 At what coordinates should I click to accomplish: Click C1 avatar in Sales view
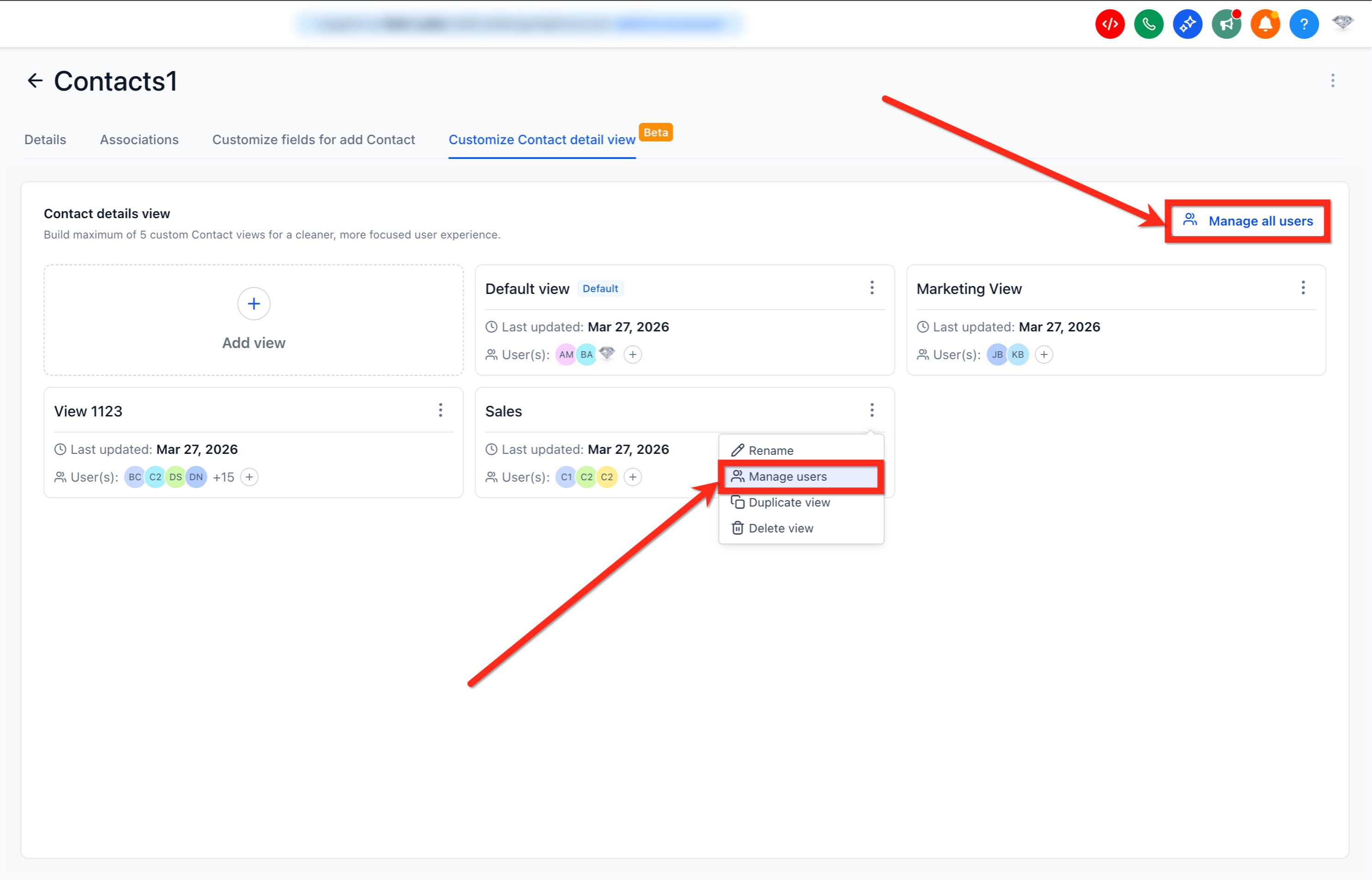(566, 477)
